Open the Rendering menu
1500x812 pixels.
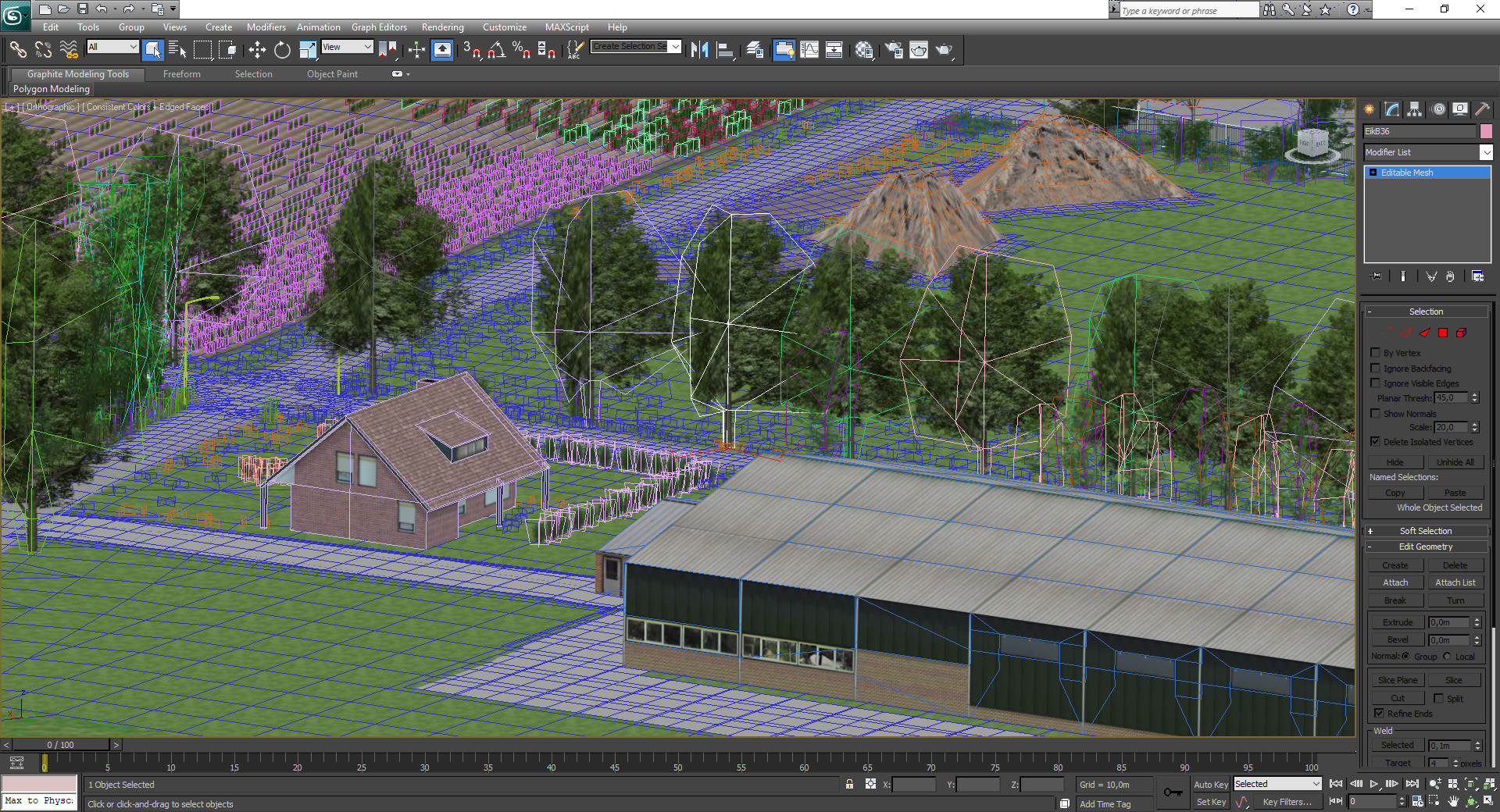point(442,27)
